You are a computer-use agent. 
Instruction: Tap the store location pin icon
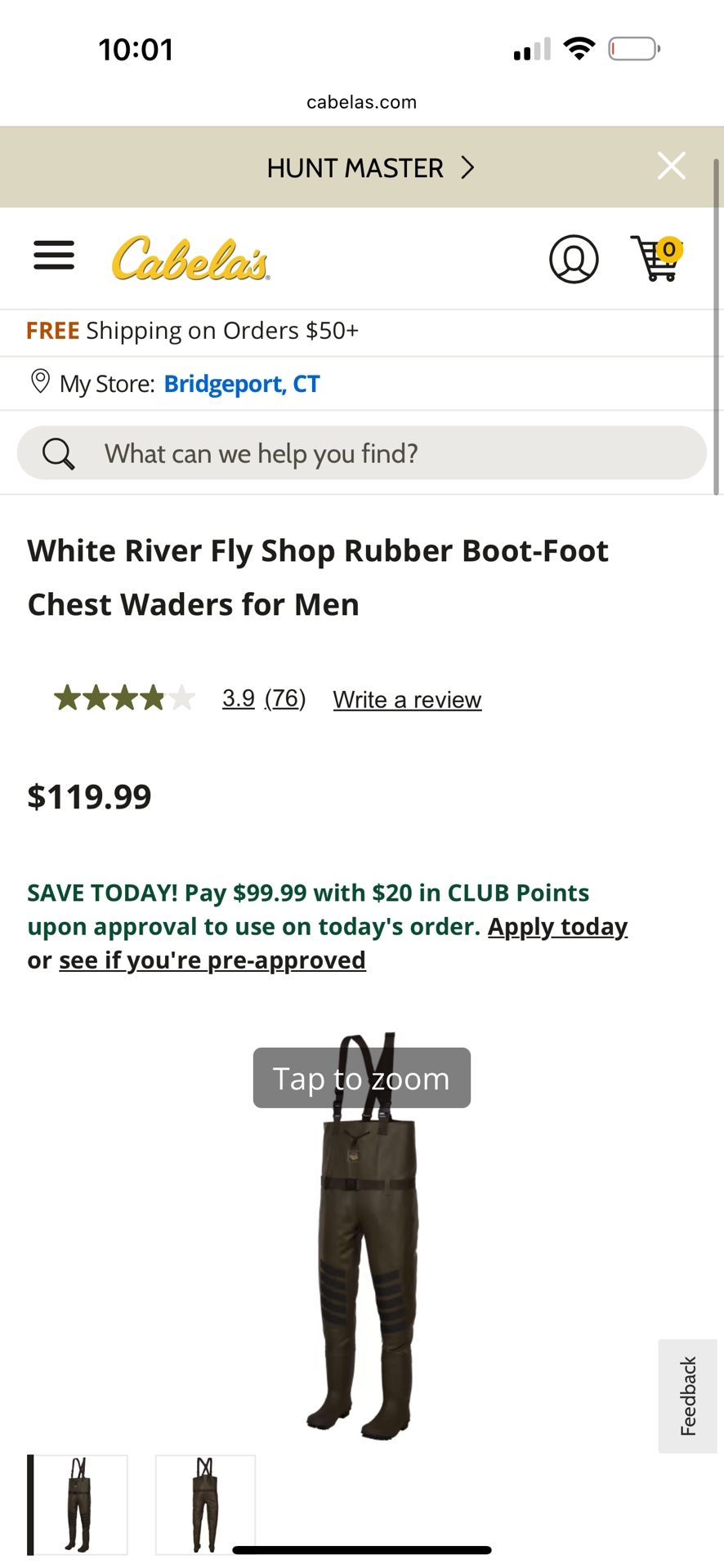[39, 381]
